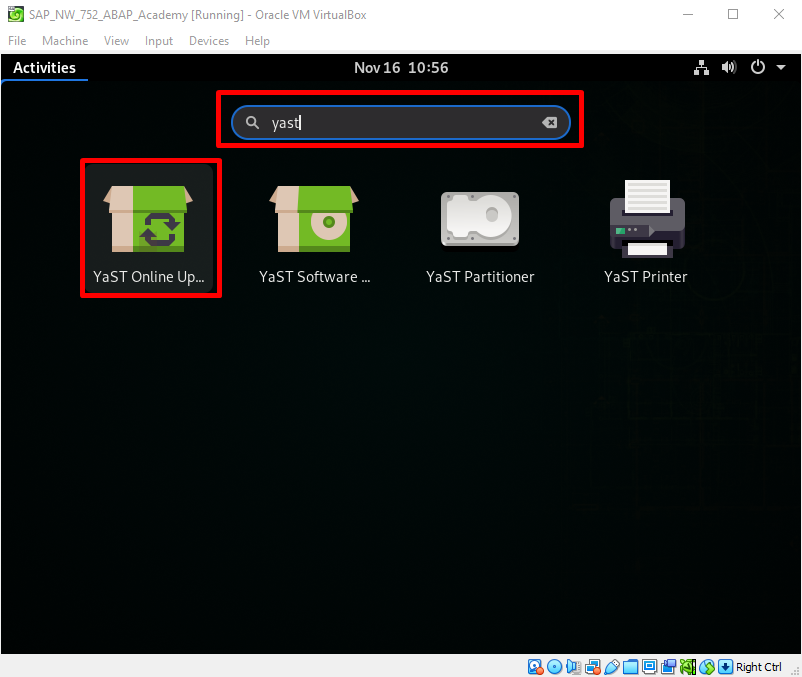Screen dimensions: 802x677
Task: Launch YaST Software Management icon
Action: tap(315, 228)
